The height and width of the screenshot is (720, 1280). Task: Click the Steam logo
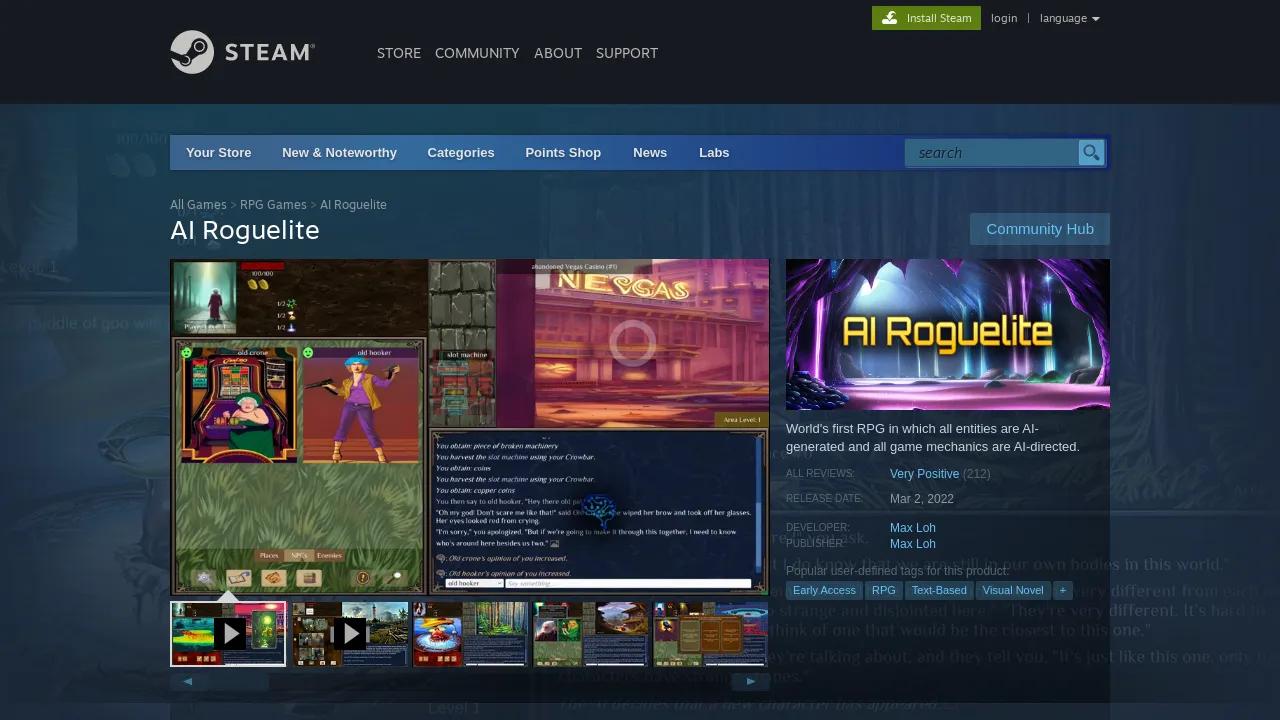click(243, 52)
